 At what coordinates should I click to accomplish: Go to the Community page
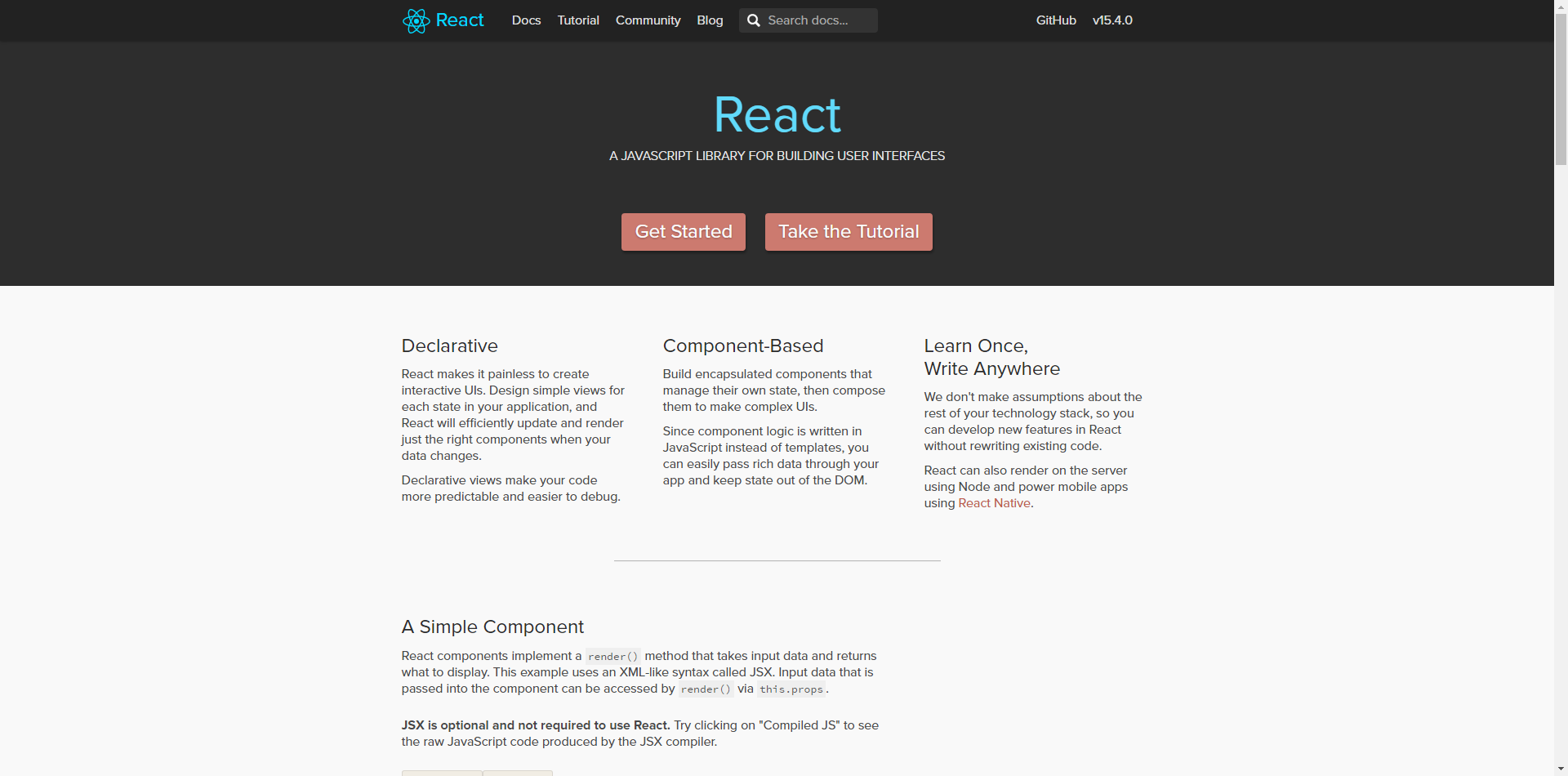click(648, 20)
